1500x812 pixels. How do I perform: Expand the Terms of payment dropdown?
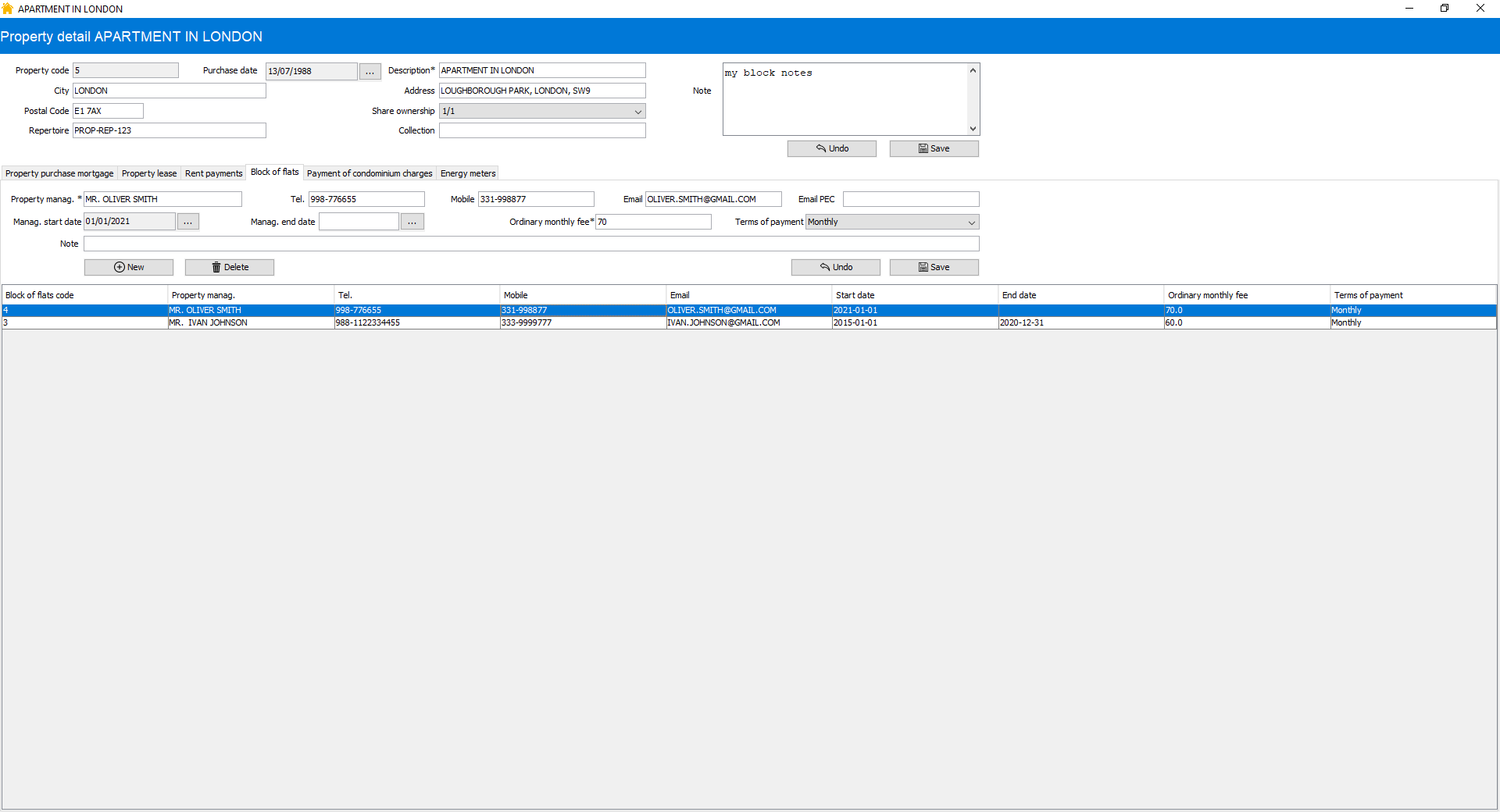pyautogui.click(x=971, y=223)
